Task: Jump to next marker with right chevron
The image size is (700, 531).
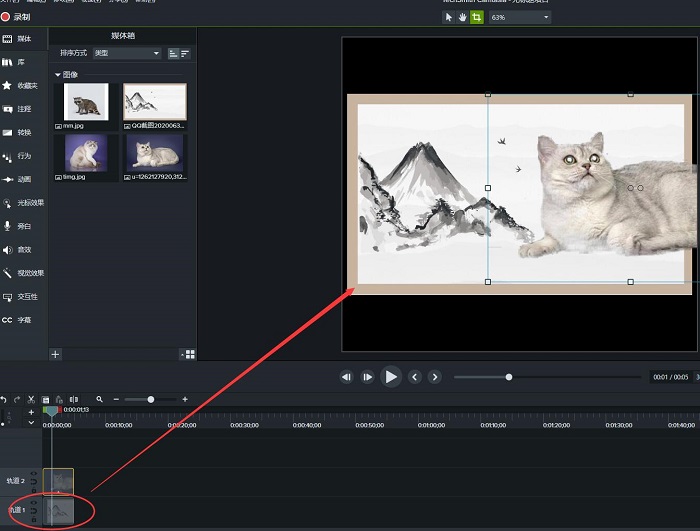Action: click(x=435, y=377)
